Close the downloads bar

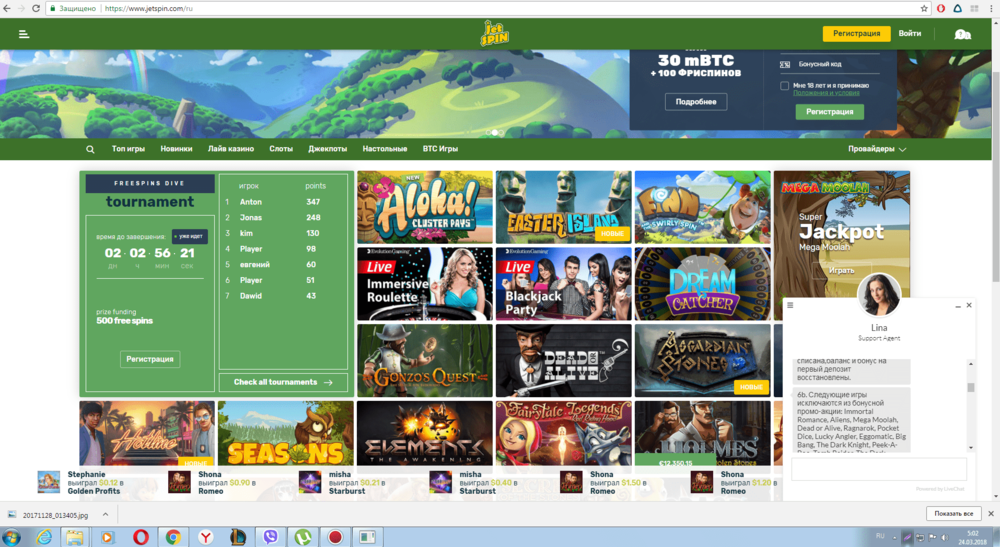point(990,513)
